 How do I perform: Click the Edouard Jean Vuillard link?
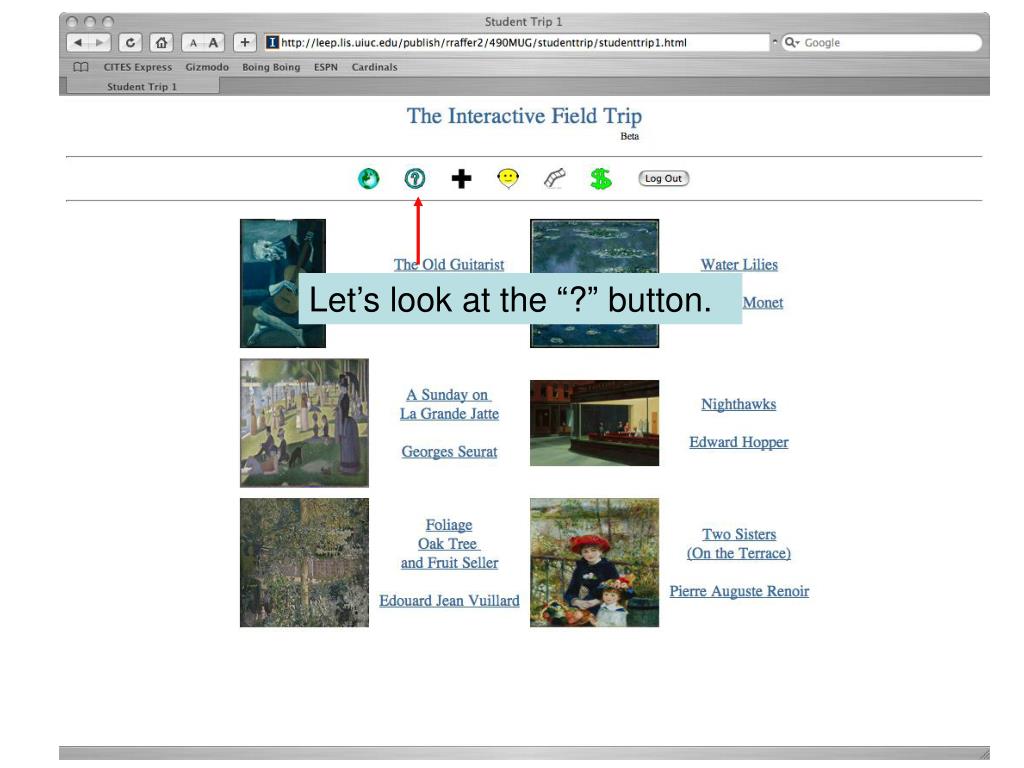click(449, 600)
